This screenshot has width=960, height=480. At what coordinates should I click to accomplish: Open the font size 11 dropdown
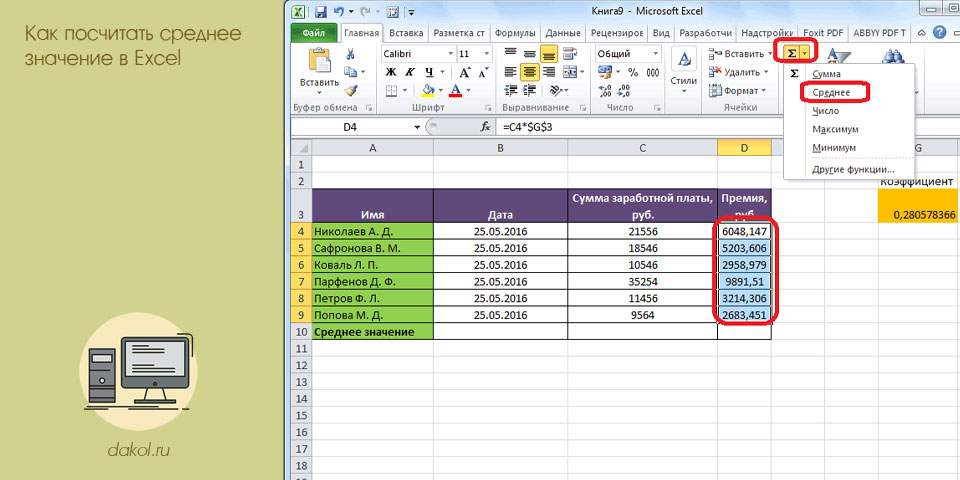pyautogui.click(x=487, y=54)
